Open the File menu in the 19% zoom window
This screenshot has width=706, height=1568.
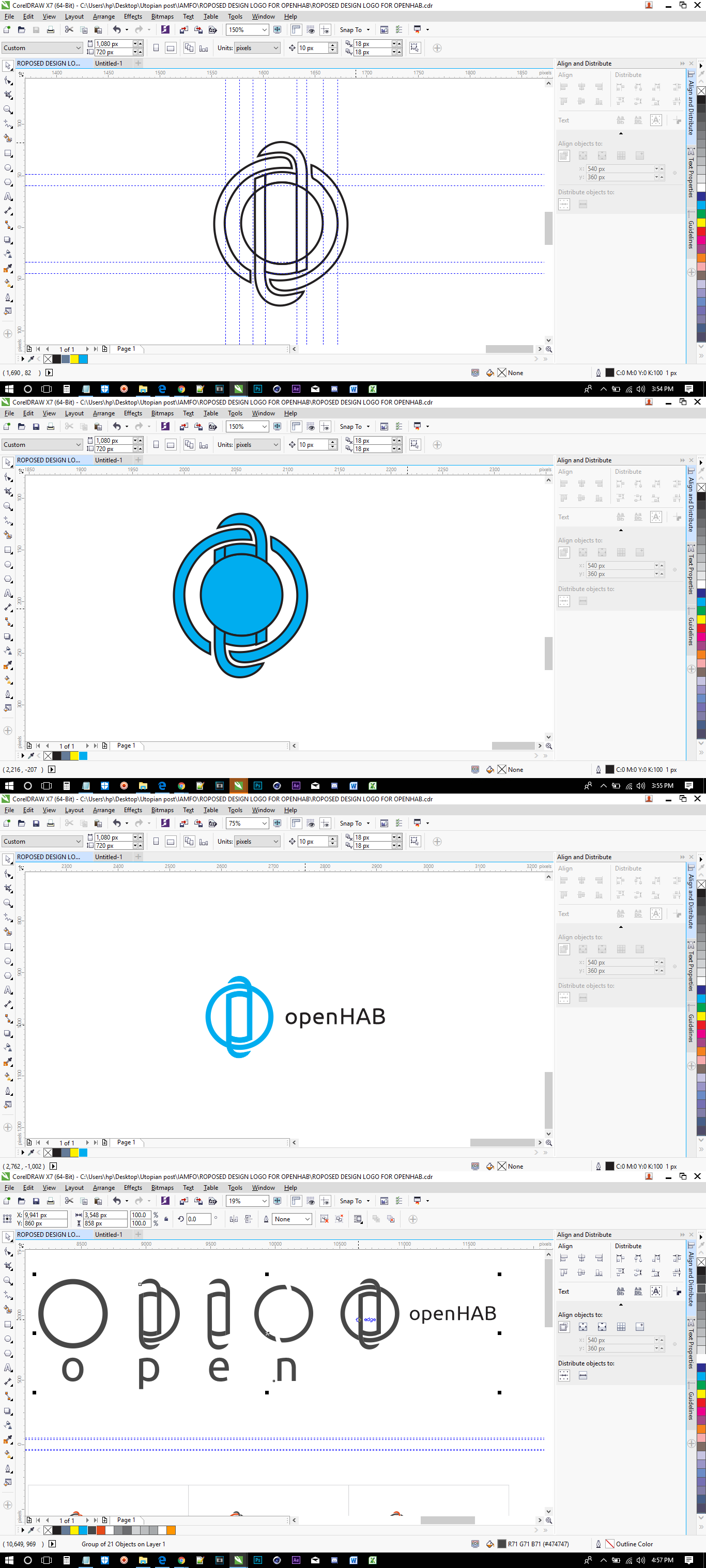coord(9,1188)
